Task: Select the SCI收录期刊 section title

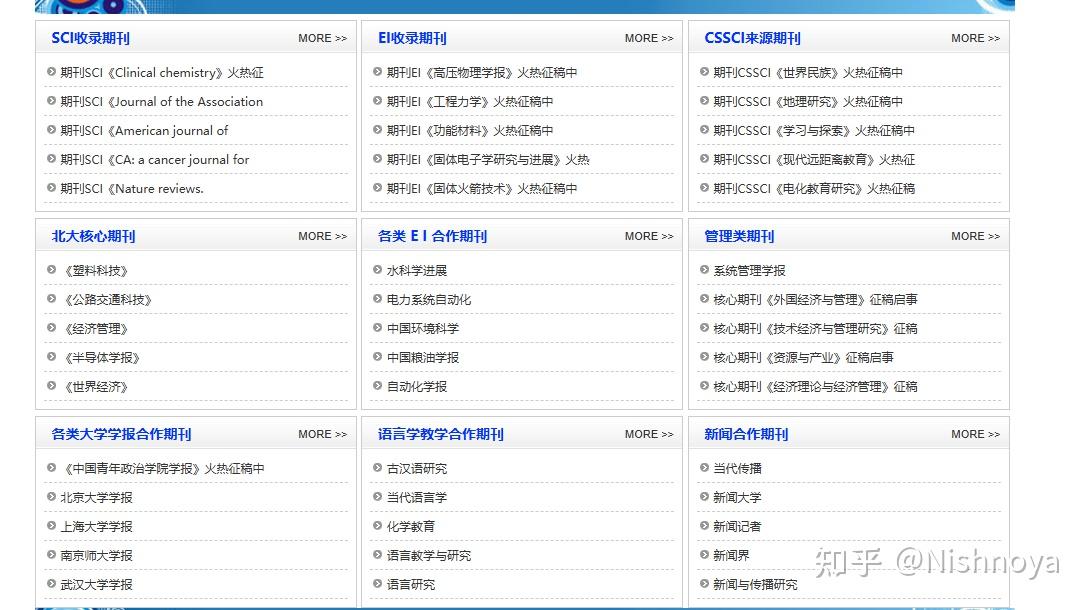Action: [x=90, y=38]
